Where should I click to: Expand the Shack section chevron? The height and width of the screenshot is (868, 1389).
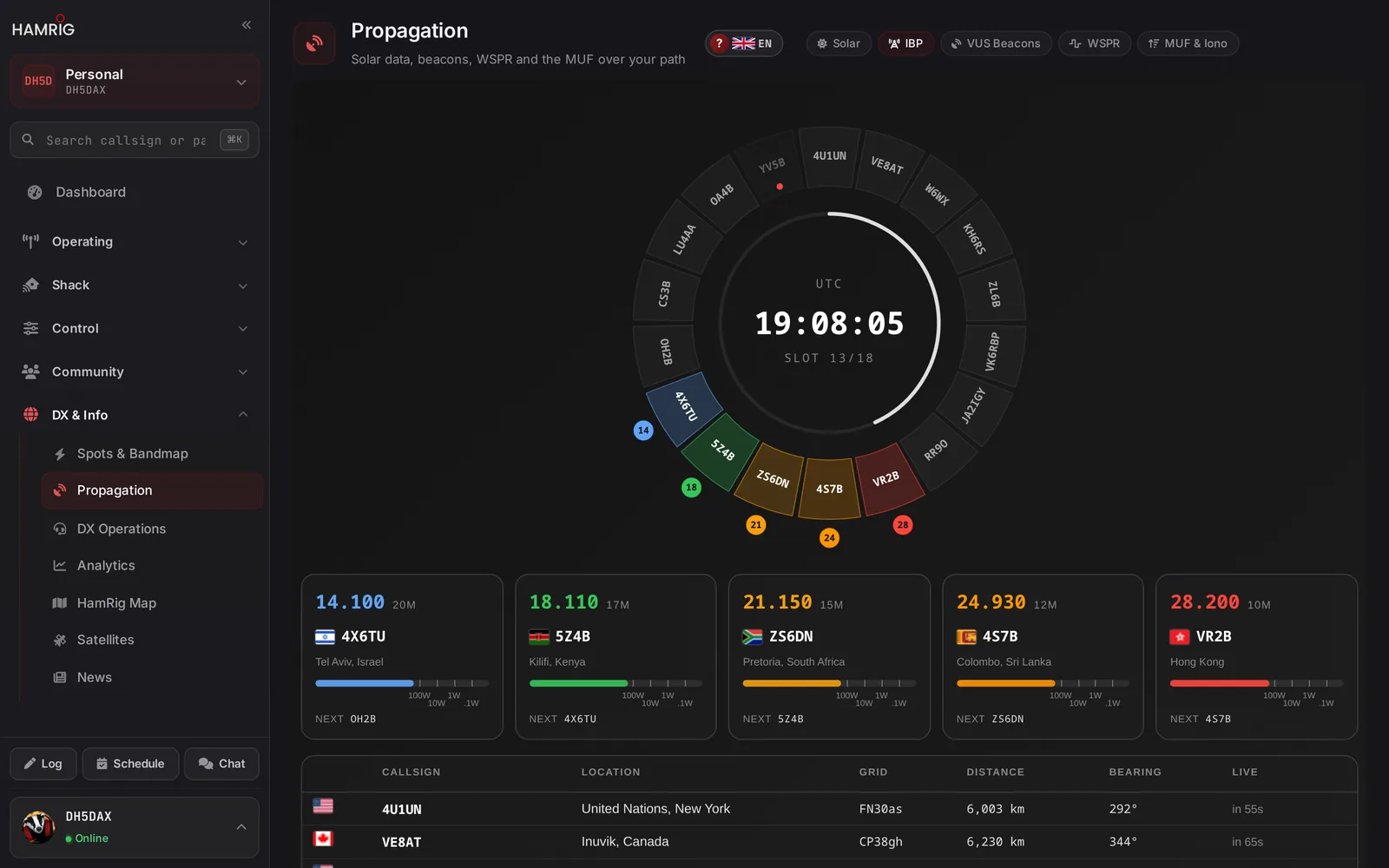(x=243, y=286)
